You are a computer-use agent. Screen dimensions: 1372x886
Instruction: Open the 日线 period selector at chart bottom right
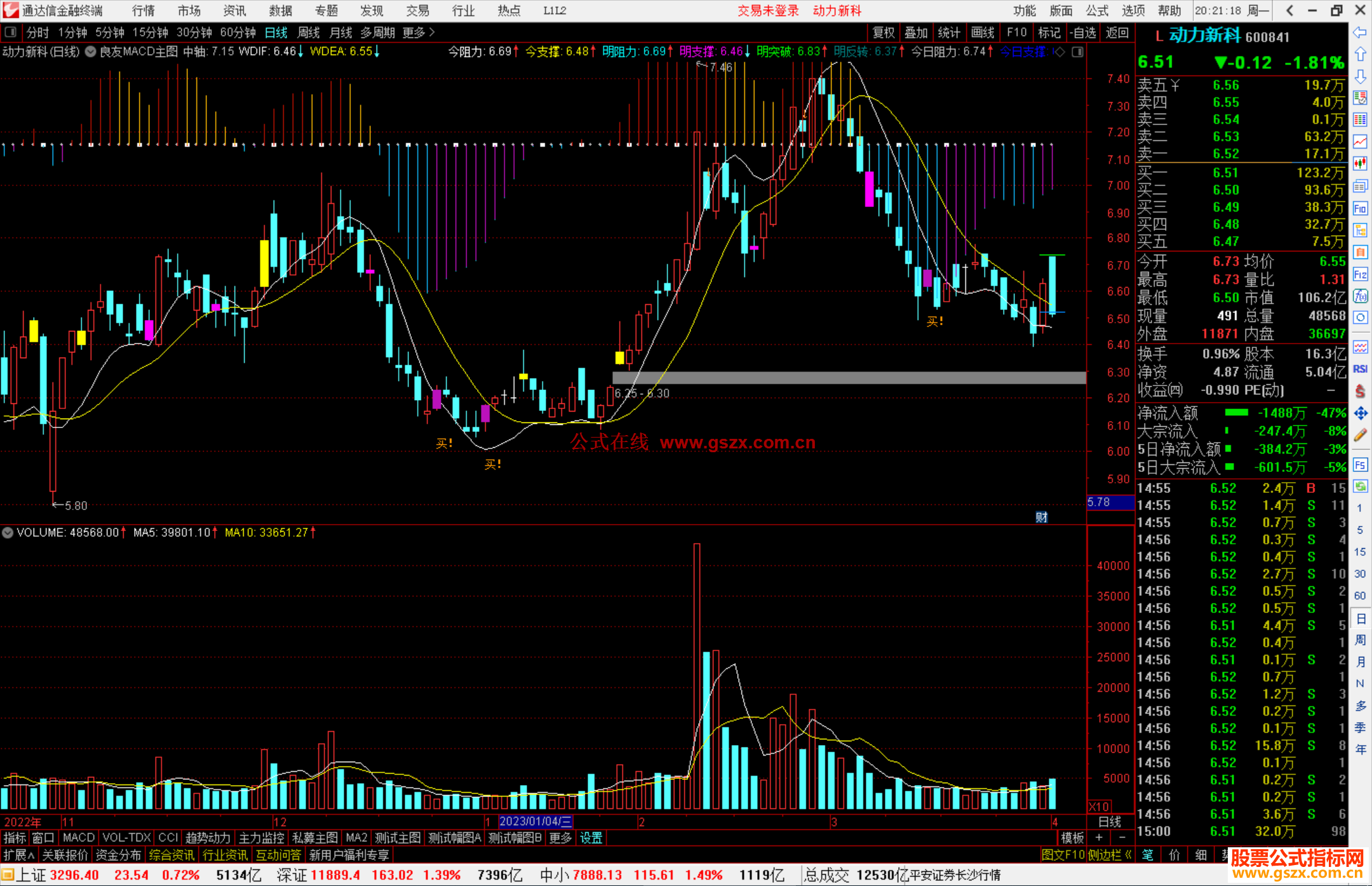tap(1110, 821)
